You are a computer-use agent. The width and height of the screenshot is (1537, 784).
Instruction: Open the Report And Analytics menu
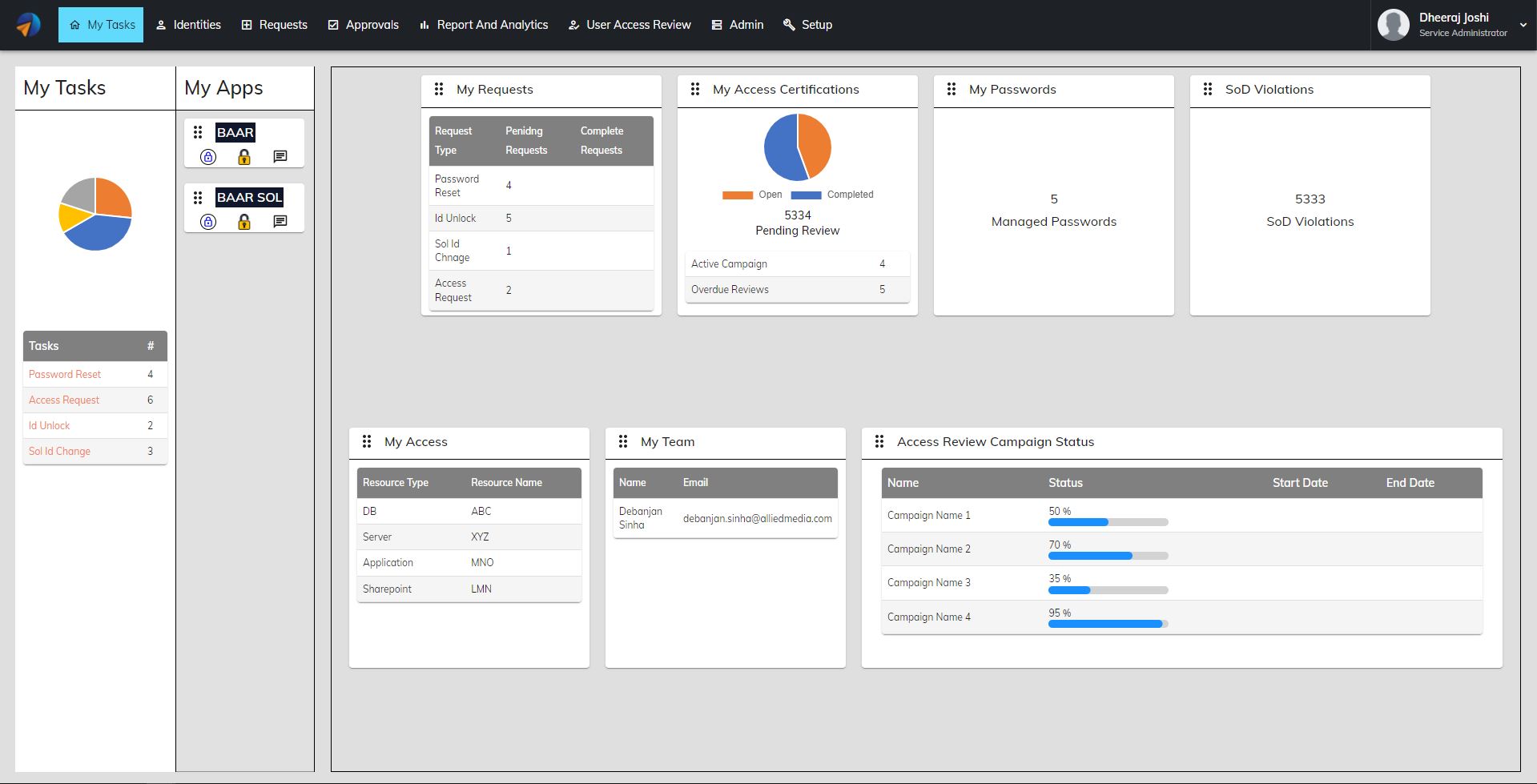pos(484,25)
